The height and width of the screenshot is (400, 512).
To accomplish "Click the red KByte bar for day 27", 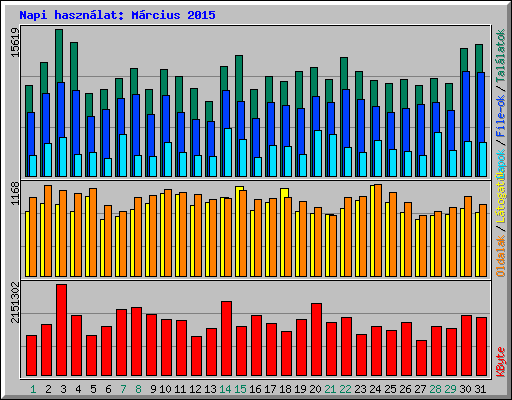I will pos(421,358).
